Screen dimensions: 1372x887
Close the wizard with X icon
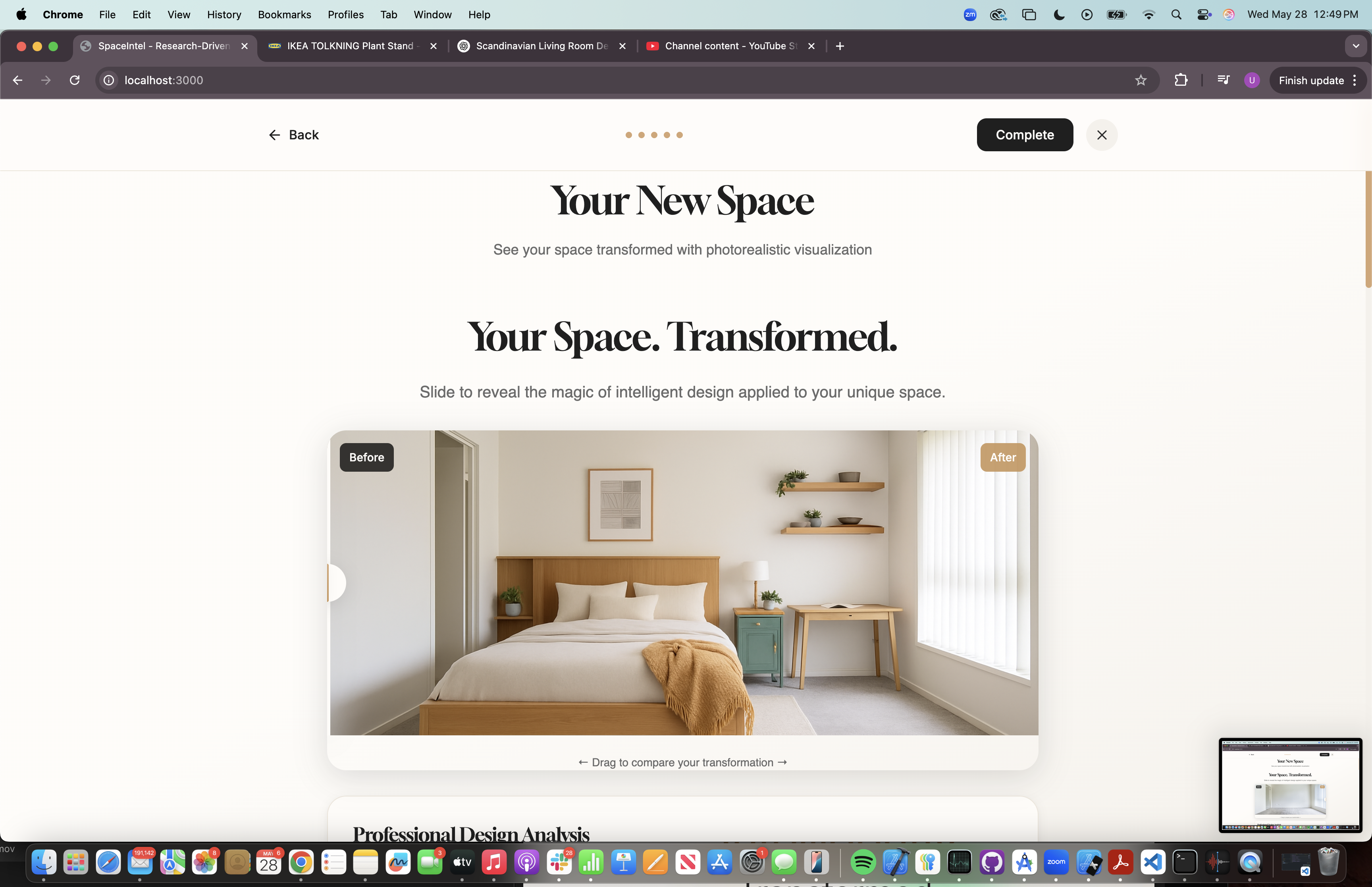coord(1101,135)
